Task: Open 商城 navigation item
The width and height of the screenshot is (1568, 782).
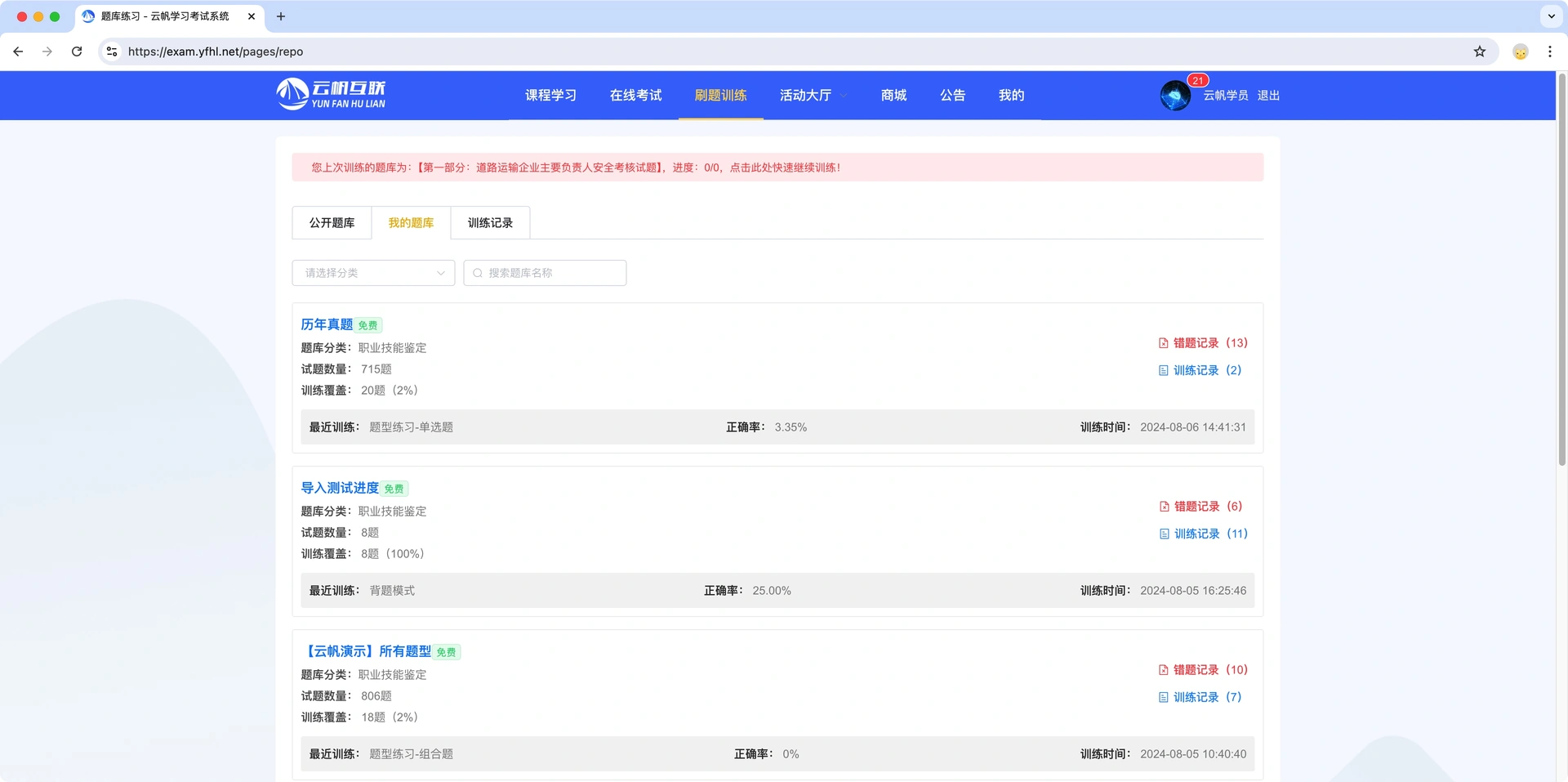Action: (x=893, y=96)
